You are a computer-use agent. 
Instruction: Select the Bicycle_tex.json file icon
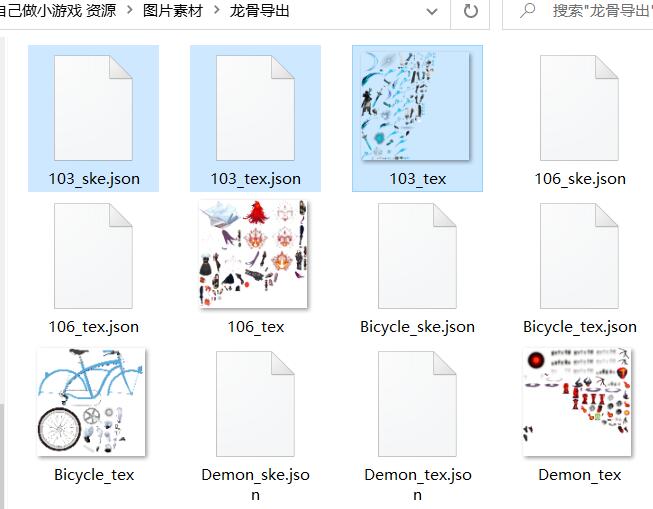[x=579, y=256]
